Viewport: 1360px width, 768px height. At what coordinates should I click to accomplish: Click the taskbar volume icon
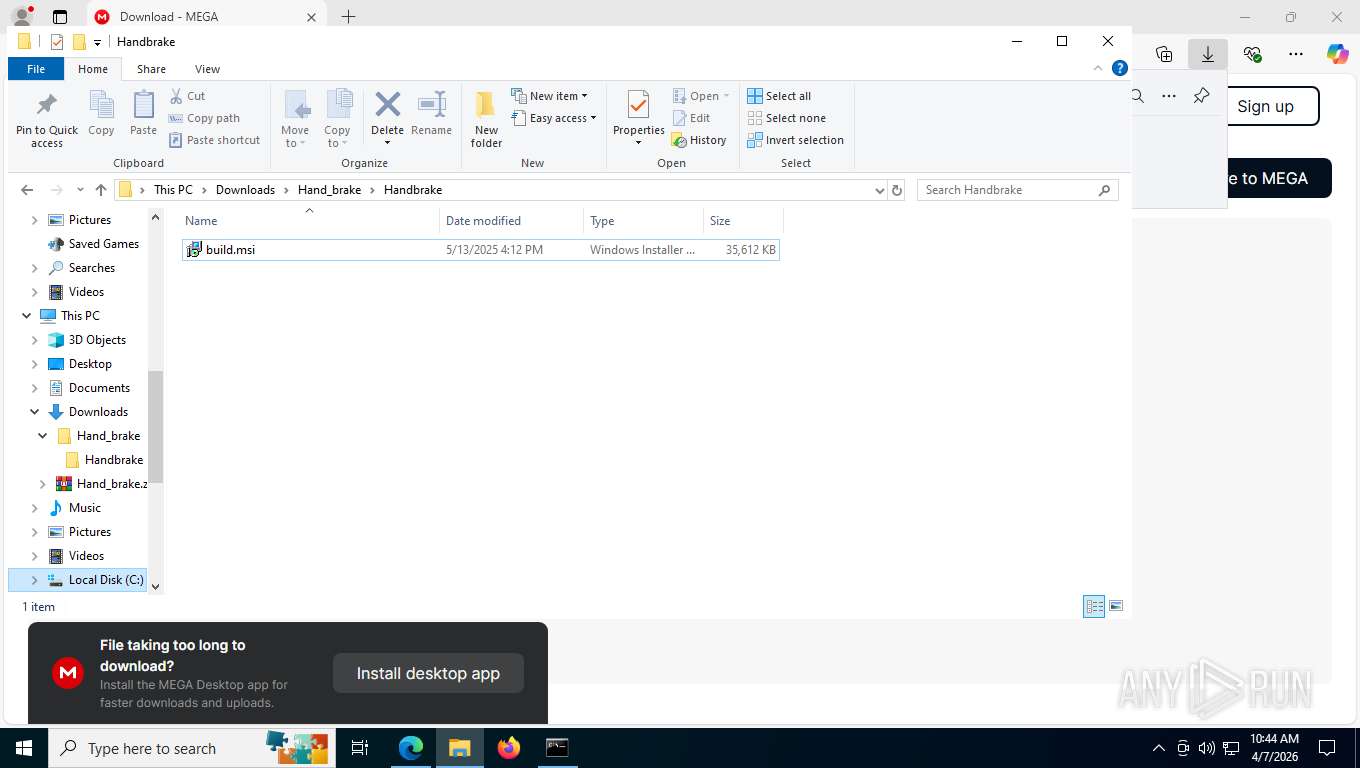1206,748
